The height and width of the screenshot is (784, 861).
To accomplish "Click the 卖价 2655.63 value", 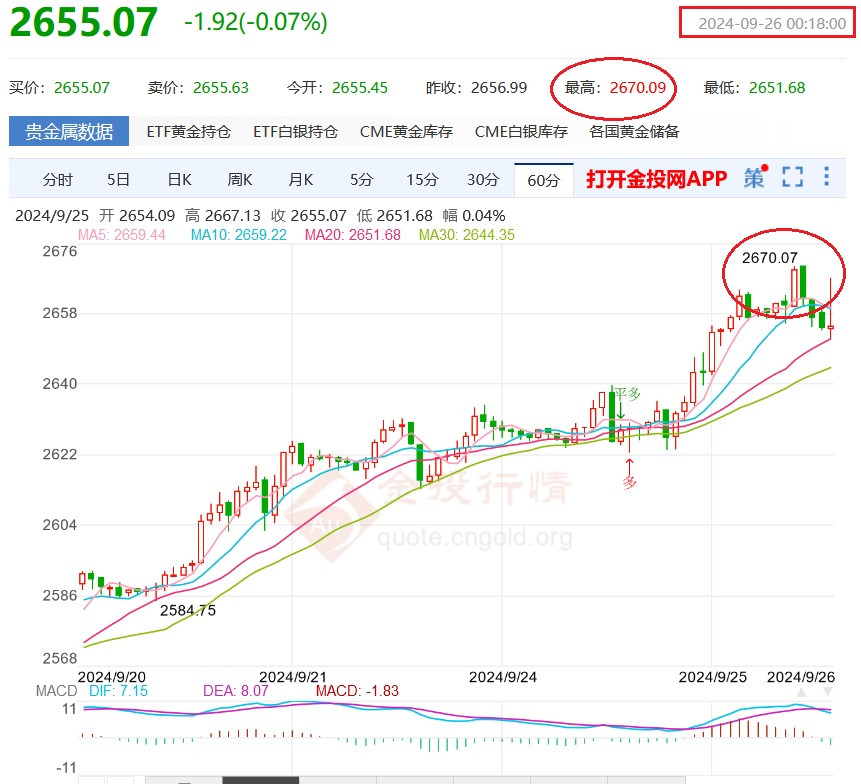I will click(x=221, y=88).
